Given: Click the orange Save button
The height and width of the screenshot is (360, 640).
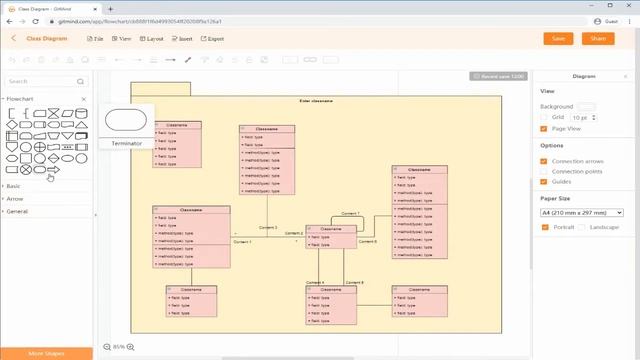Looking at the screenshot, I should click(x=558, y=38).
